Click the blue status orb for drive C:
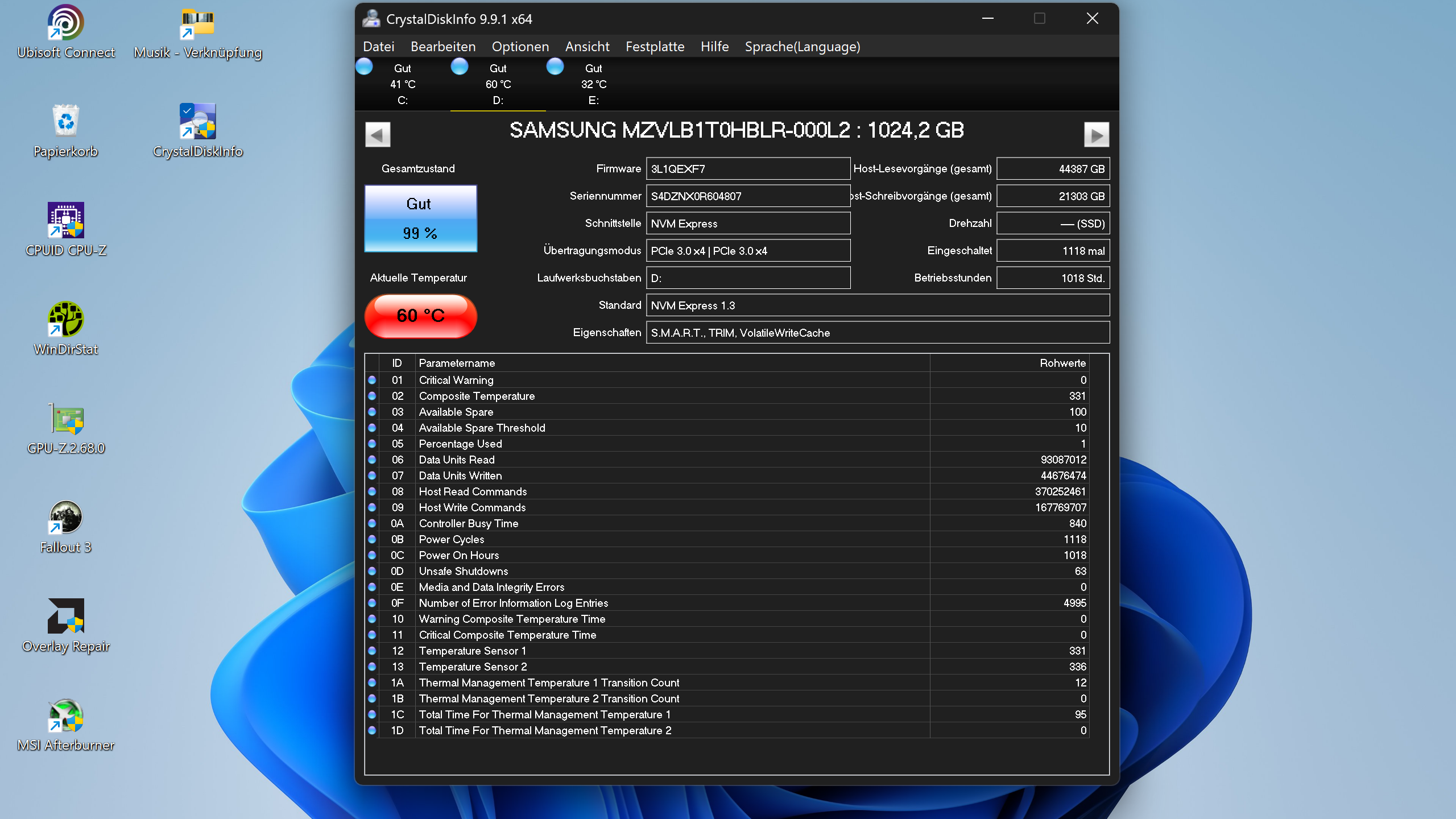Image resolution: width=1456 pixels, height=819 pixels. pyautogui.click(x=364, y=67)
